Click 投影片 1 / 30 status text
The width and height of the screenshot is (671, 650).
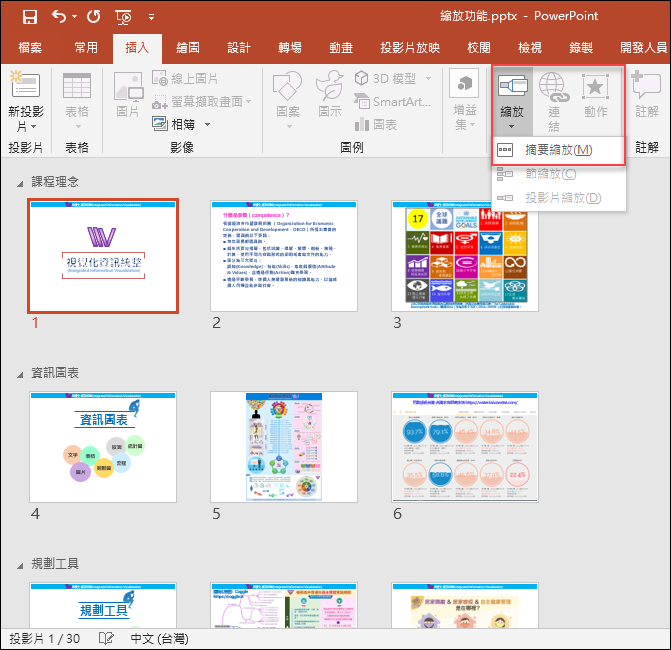click(x=45, y=639)
